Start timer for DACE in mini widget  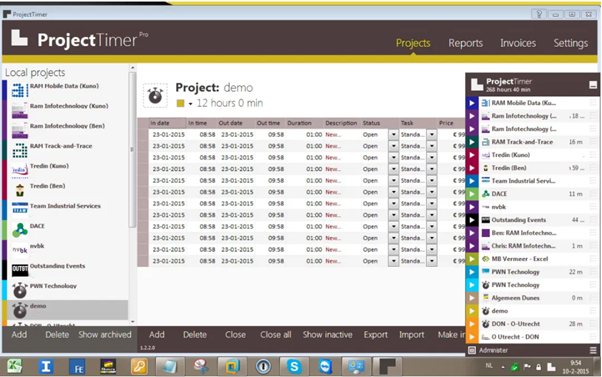tap(472, 194)
